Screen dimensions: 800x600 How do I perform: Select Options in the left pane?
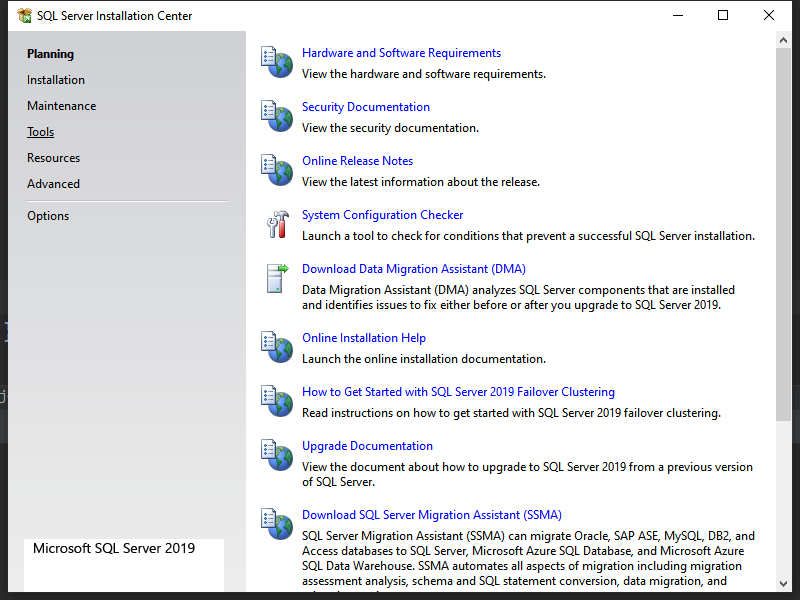click(48, 216)
